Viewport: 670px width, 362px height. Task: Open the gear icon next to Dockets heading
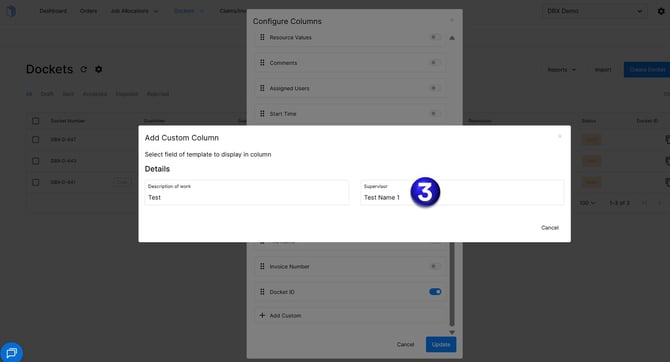(x=99, y=69)
